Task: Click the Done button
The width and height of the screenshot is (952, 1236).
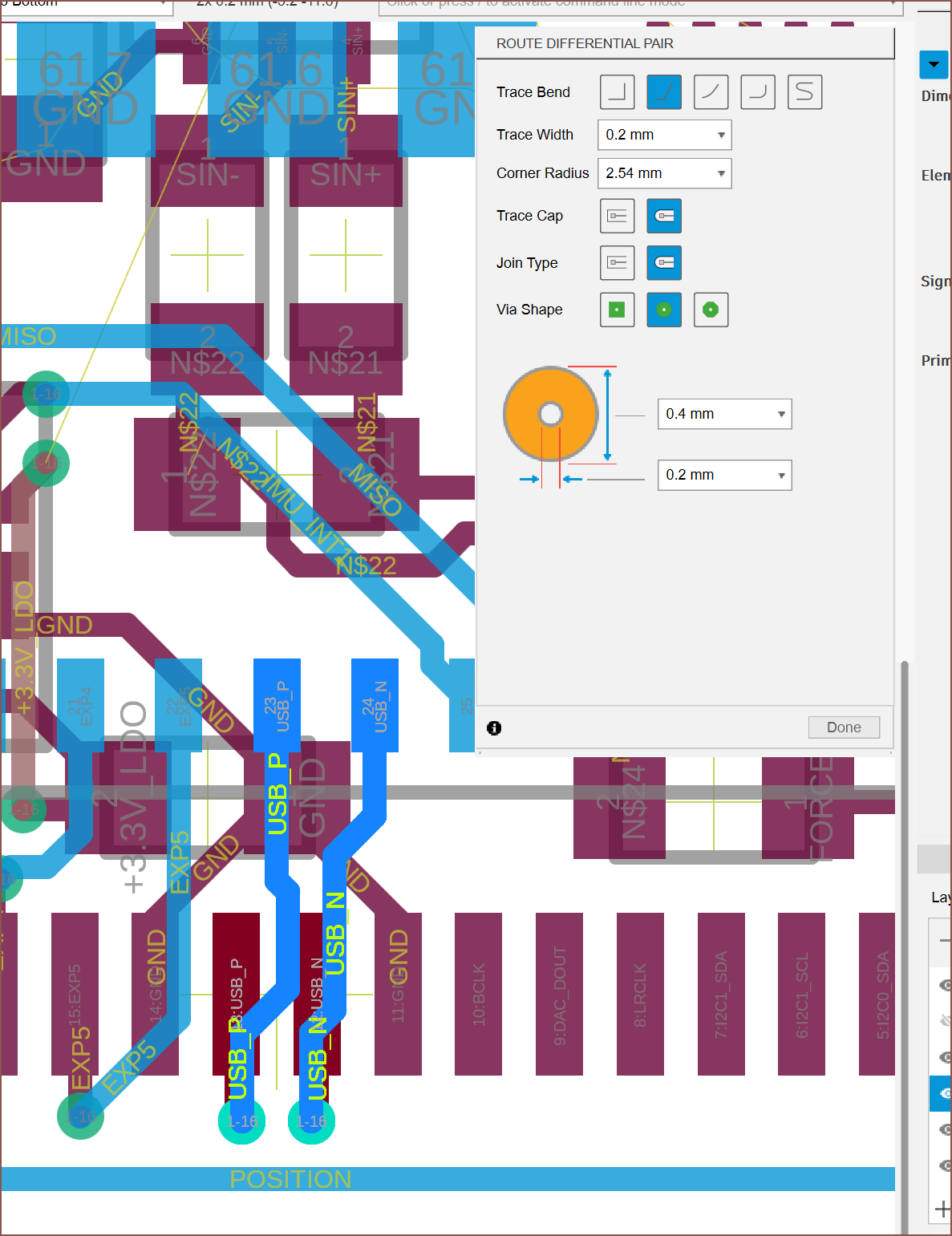Action: (x=844, y=727)
